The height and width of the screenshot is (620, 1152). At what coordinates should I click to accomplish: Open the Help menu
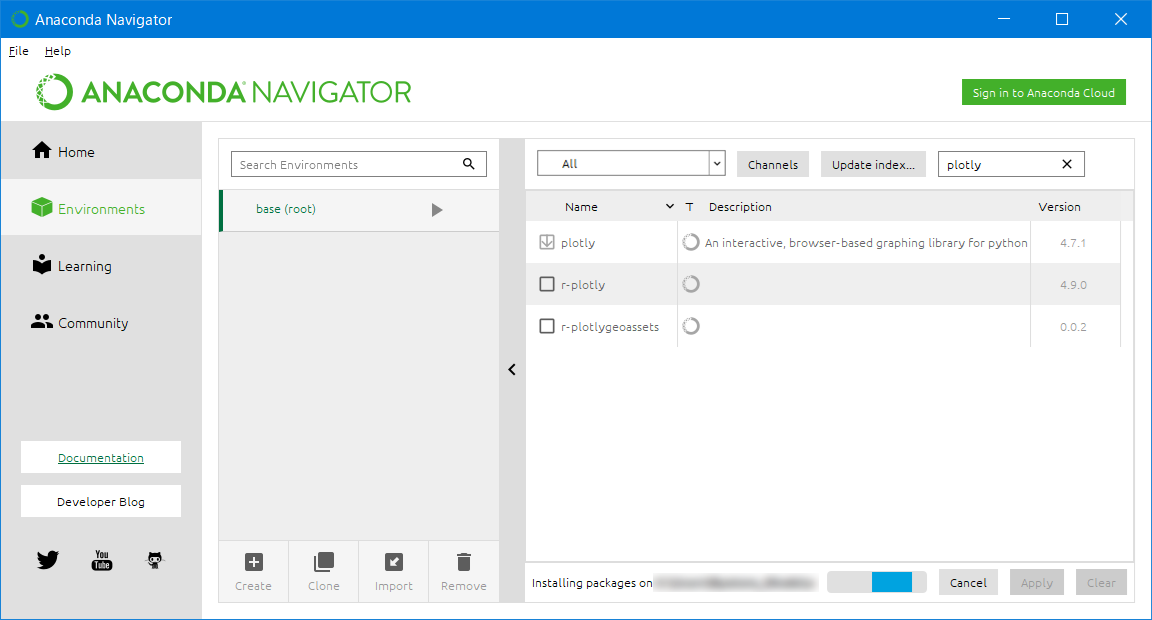[x=57, y=51]
